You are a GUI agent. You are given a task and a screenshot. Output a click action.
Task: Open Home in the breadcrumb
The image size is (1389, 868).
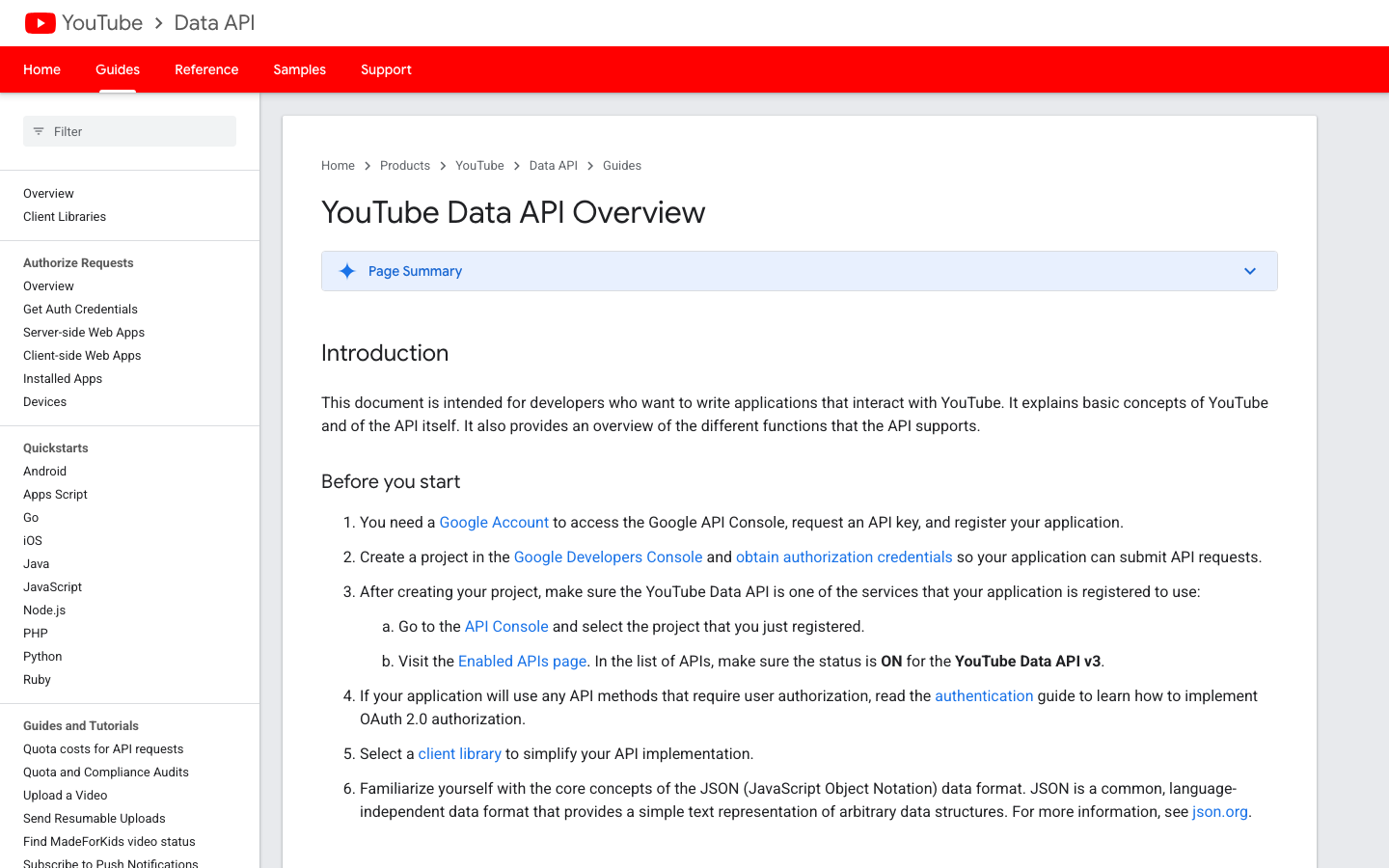[x=338, y=166]
